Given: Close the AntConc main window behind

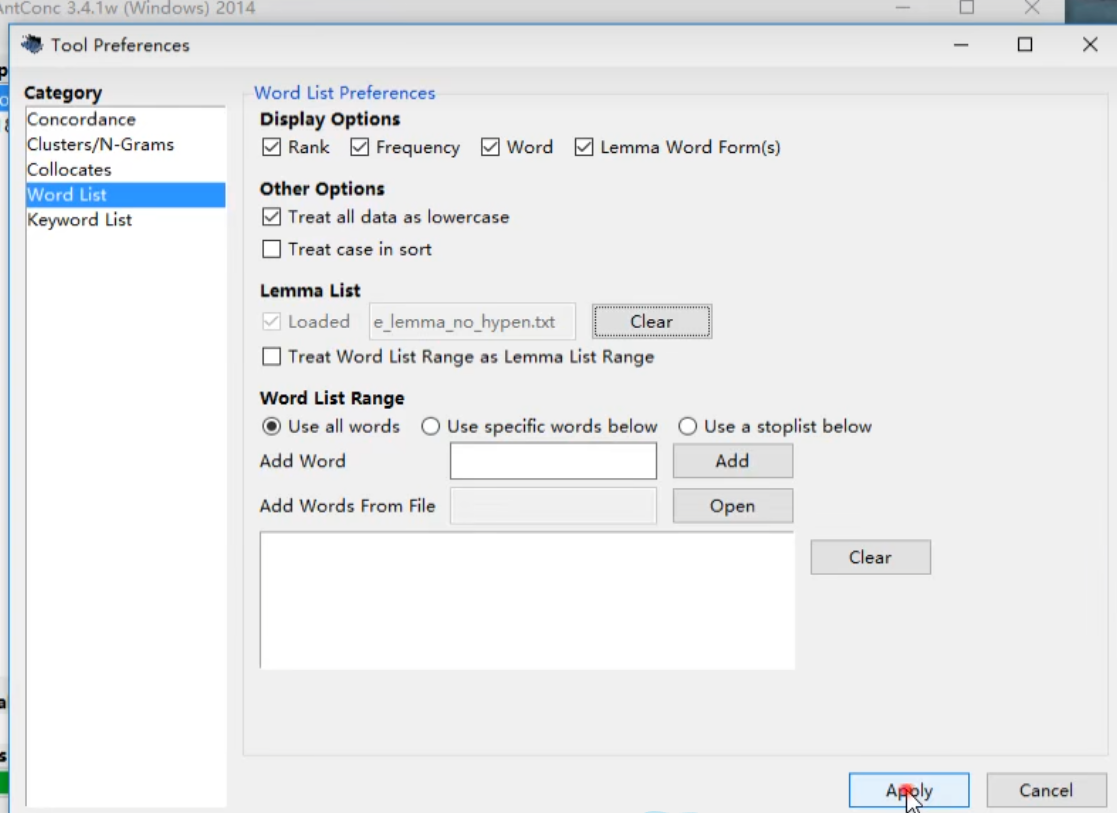Looking at the screenshot, I should point(1032,8).
